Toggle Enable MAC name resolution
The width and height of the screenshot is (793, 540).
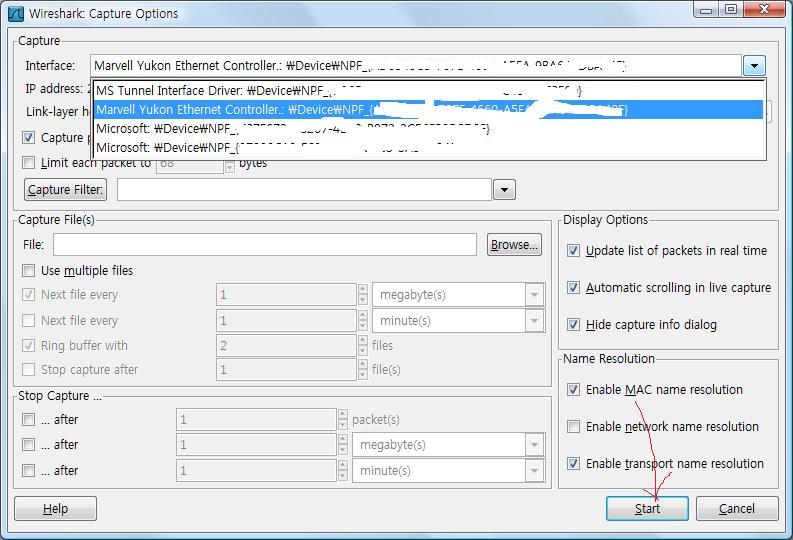[x=573, y=390]
